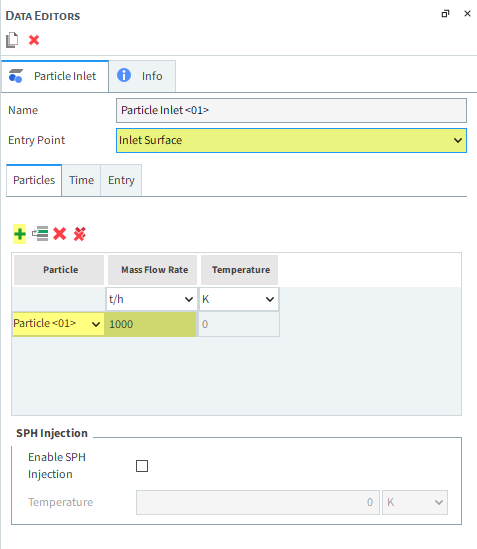Remove selected row with red X icon

(60, 234)
